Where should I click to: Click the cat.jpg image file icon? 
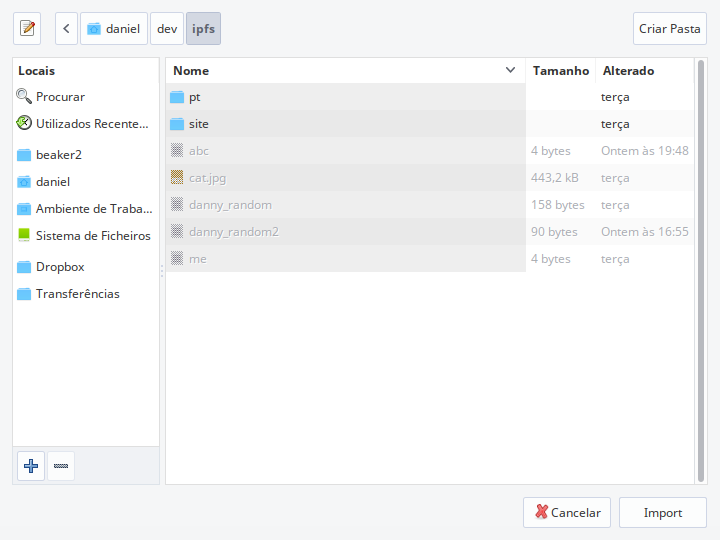[x=177, y=177]
